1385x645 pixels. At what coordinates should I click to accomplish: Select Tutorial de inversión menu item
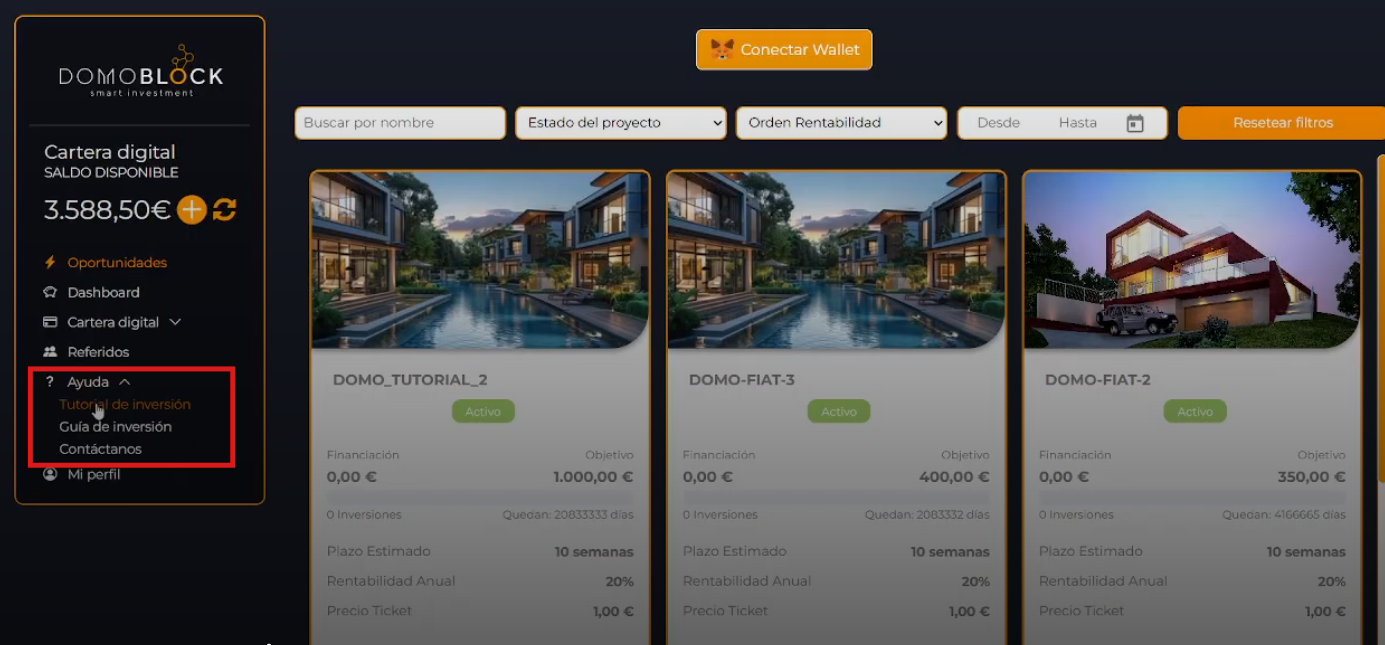125,405
